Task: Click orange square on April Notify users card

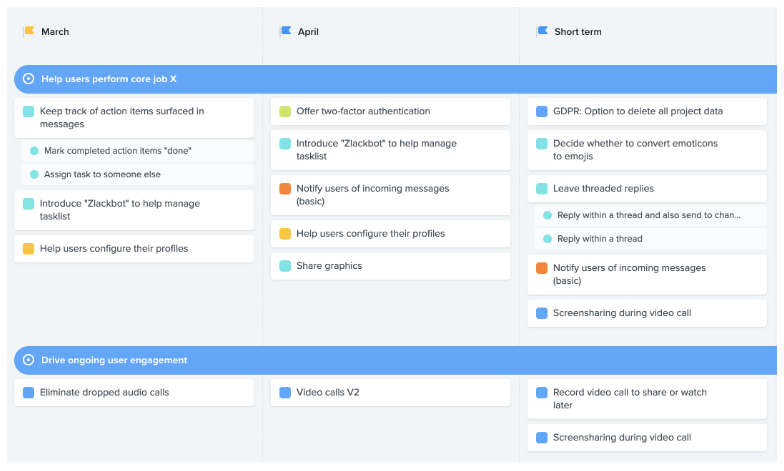Action: click(x=285, y=188)
